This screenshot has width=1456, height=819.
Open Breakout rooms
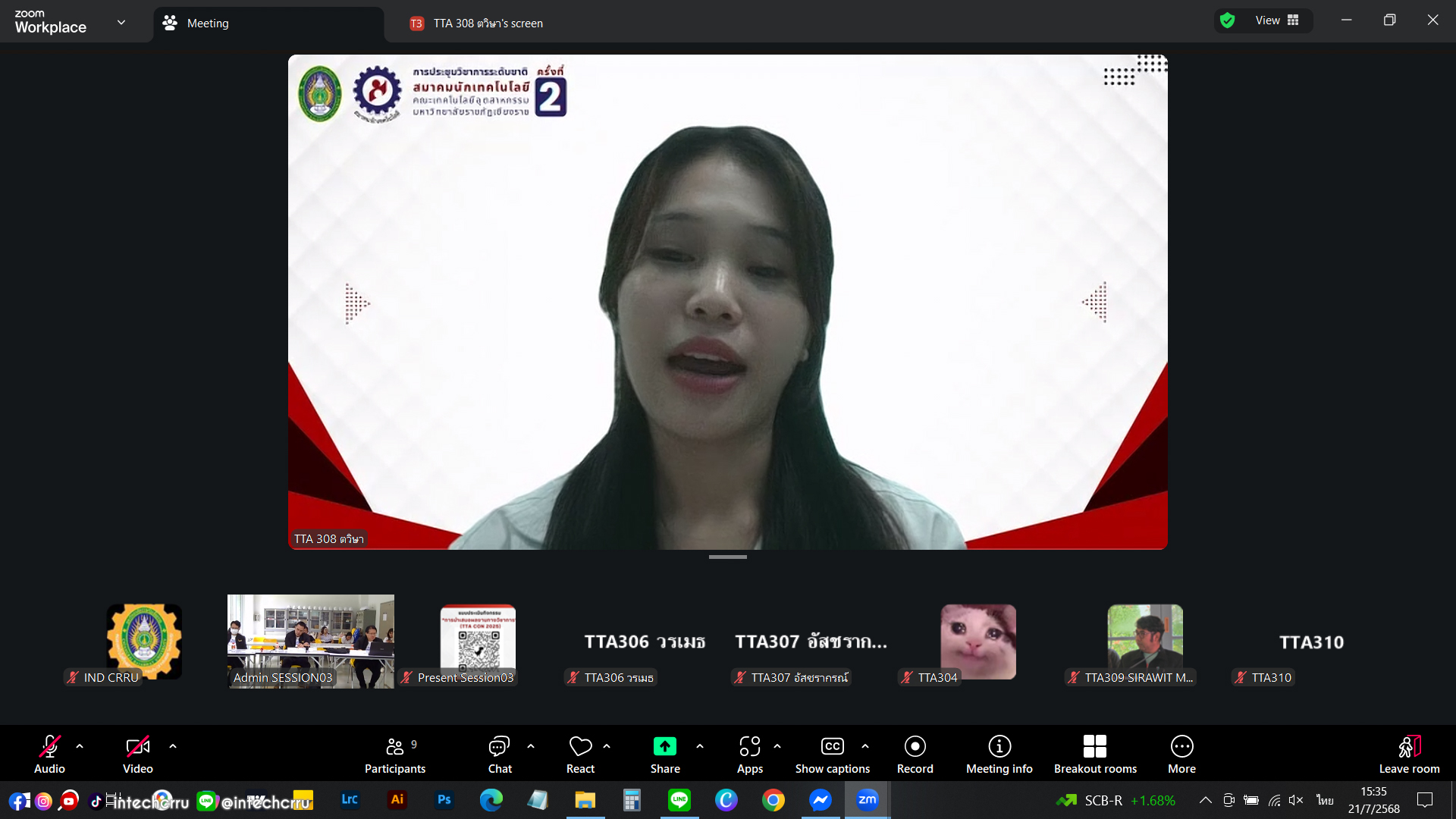(x=1094, y=755)
